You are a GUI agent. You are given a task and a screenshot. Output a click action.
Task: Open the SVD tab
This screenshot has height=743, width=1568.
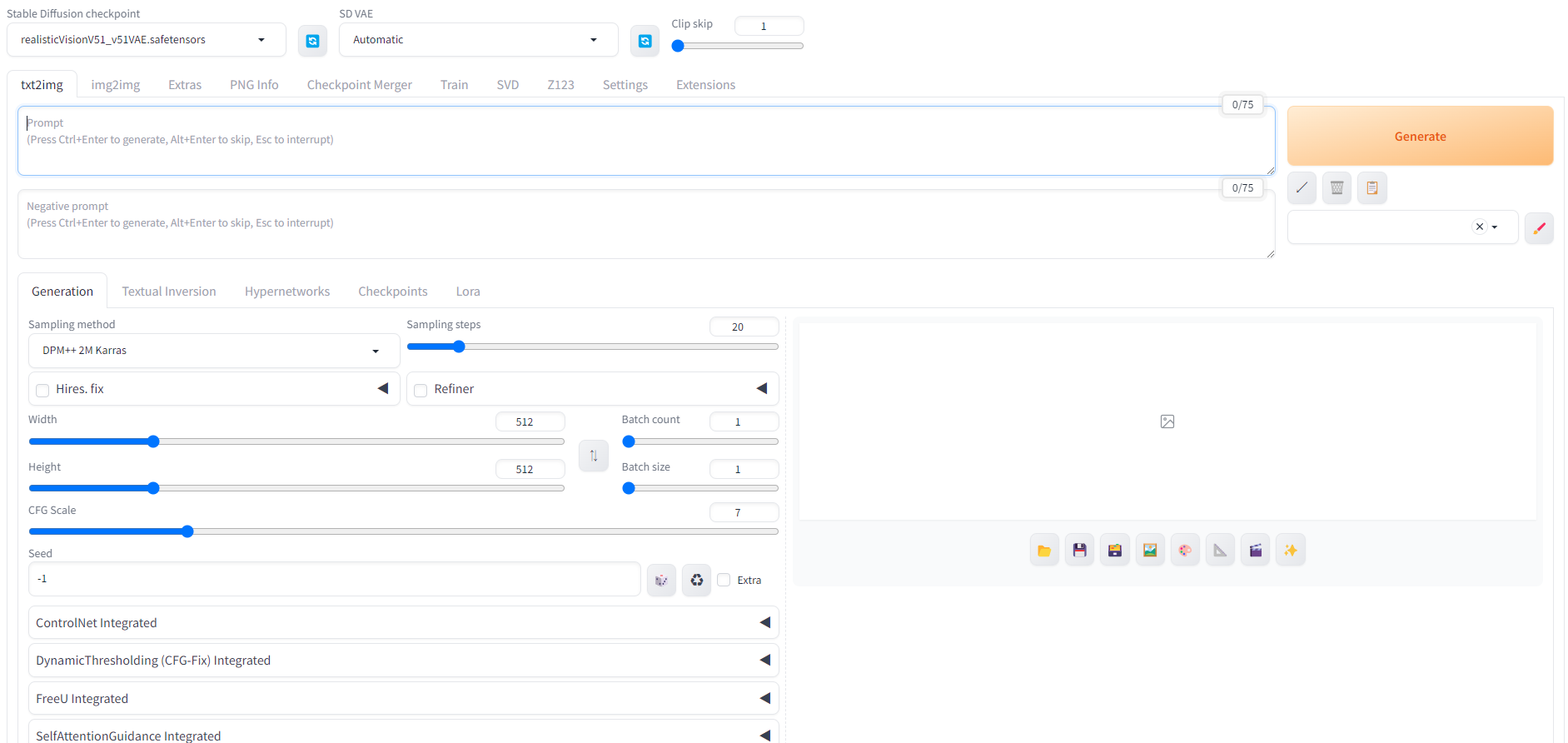pyautogui.click(x=508, y=85)
